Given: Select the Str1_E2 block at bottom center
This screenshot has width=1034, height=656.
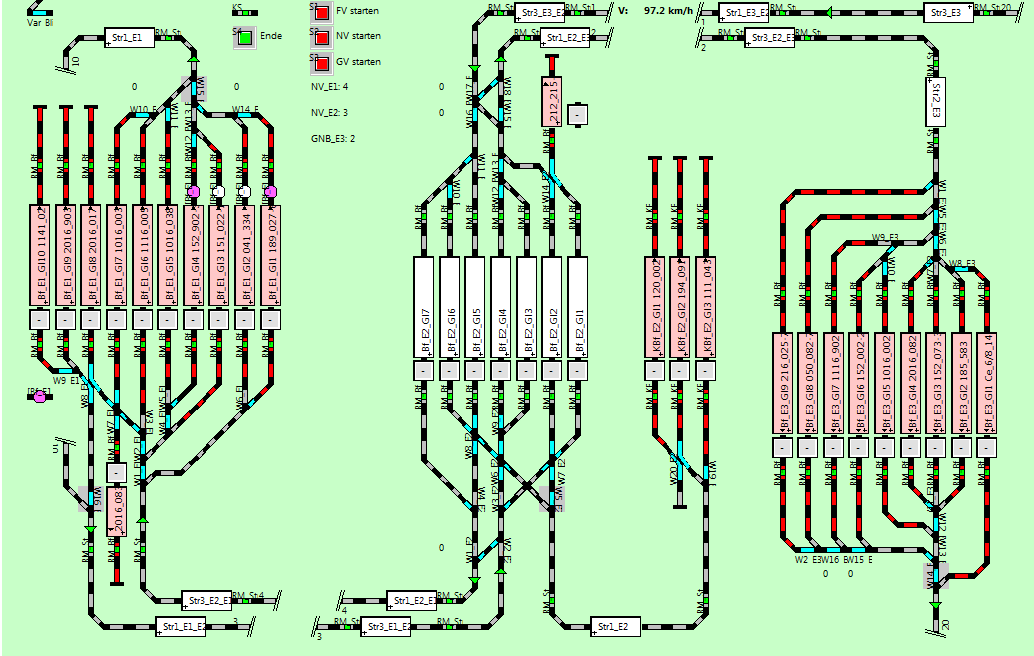Looking at the screenshot, I should pos(616,626).
